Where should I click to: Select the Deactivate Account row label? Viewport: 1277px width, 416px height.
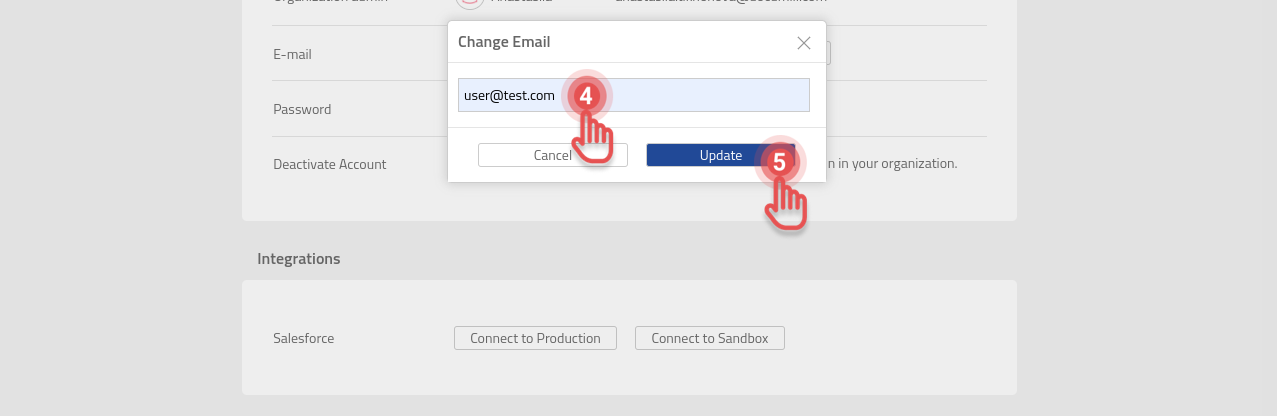click(330, 164)
